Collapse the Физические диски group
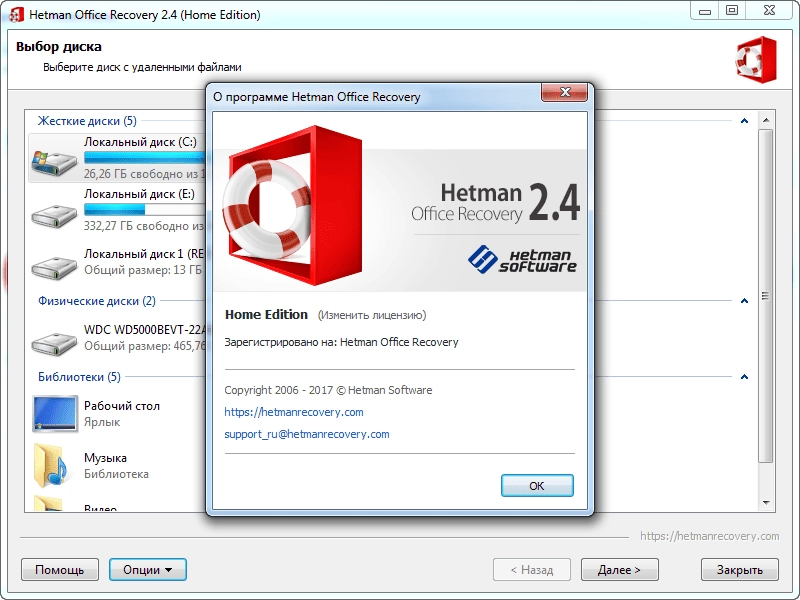Viewport: 800px width, 600px height. pos(744,301)
